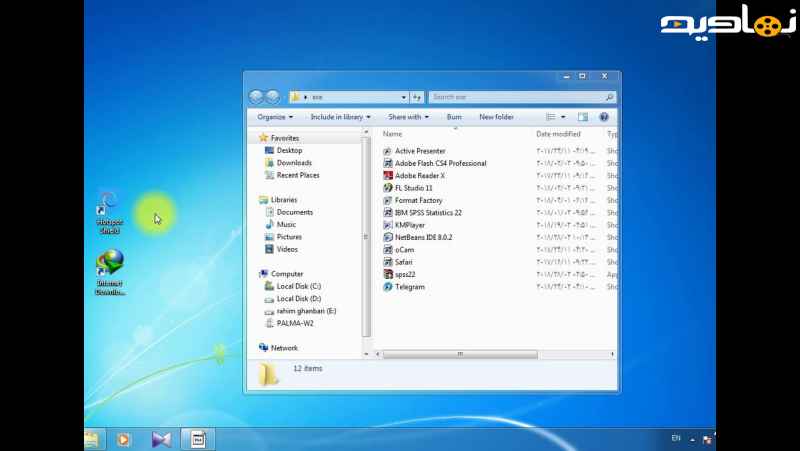Click the FL Studio 11 icon
Viewport: 800px width, 451px height.
click(x=388, y=188)
